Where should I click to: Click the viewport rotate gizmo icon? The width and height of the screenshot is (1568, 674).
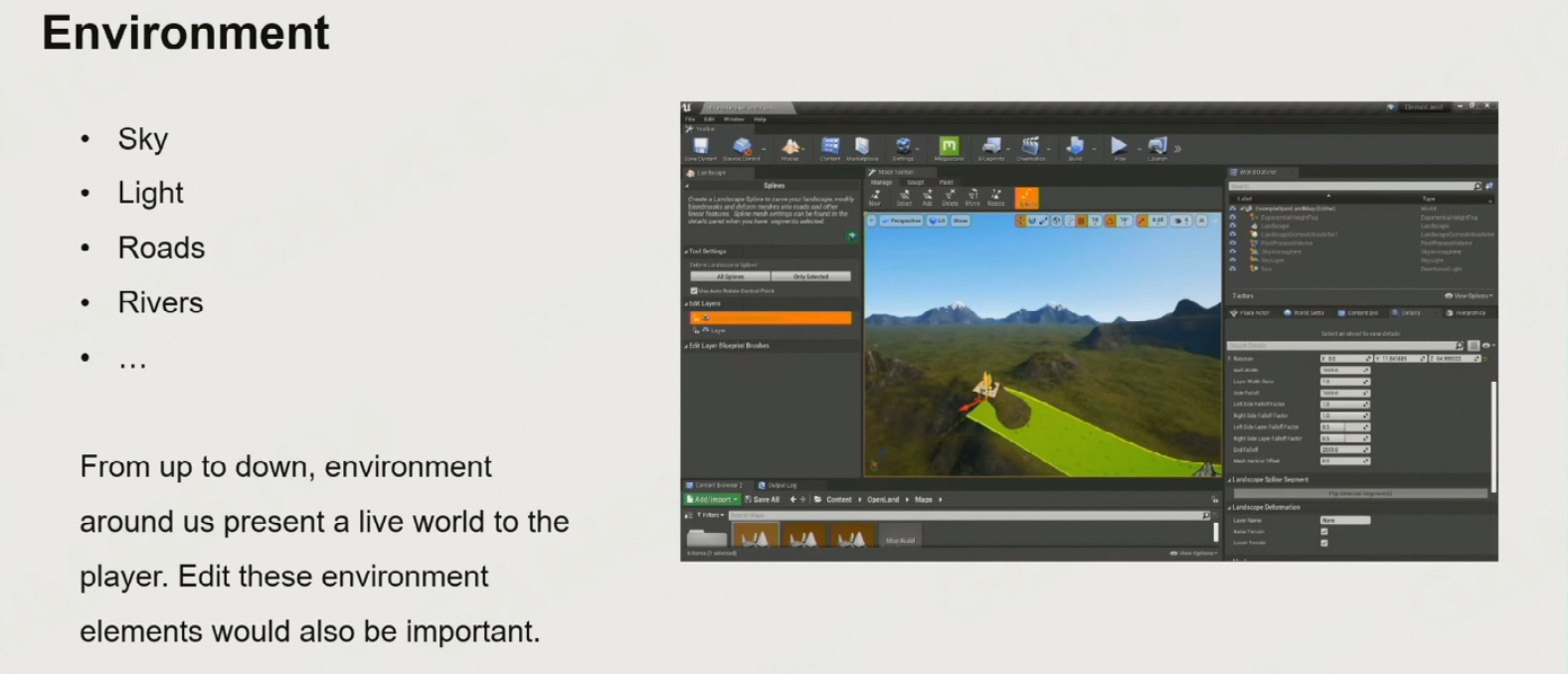pos(1031,221)
